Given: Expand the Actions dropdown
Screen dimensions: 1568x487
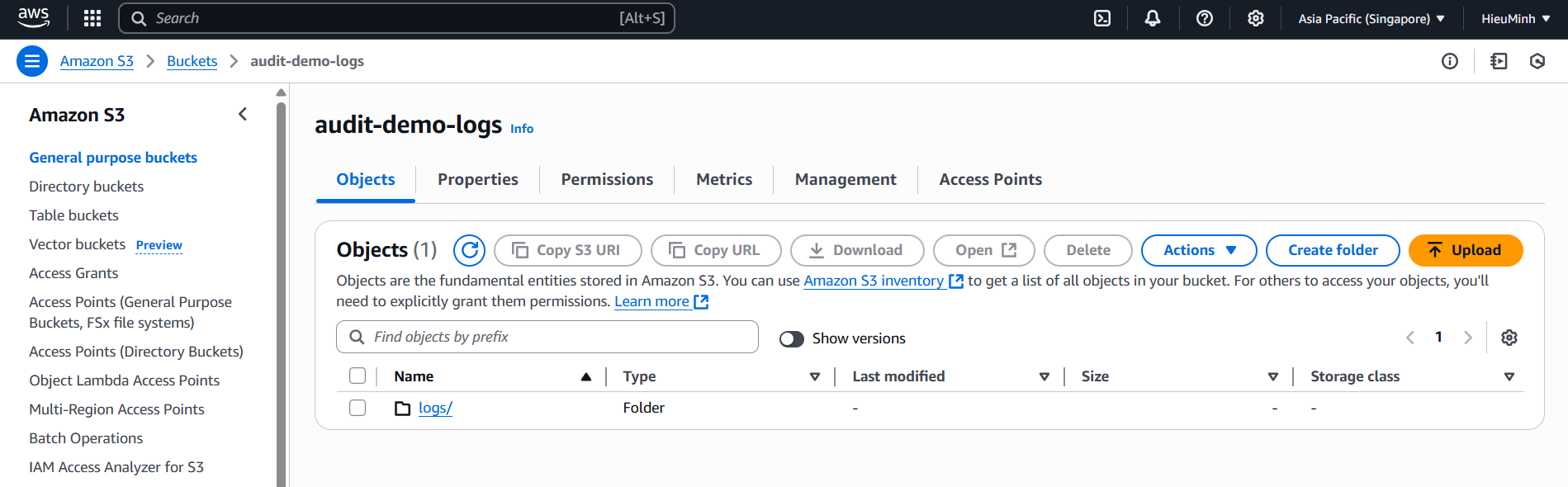Looking at the screenshot, I should [x=1199, y=250].
